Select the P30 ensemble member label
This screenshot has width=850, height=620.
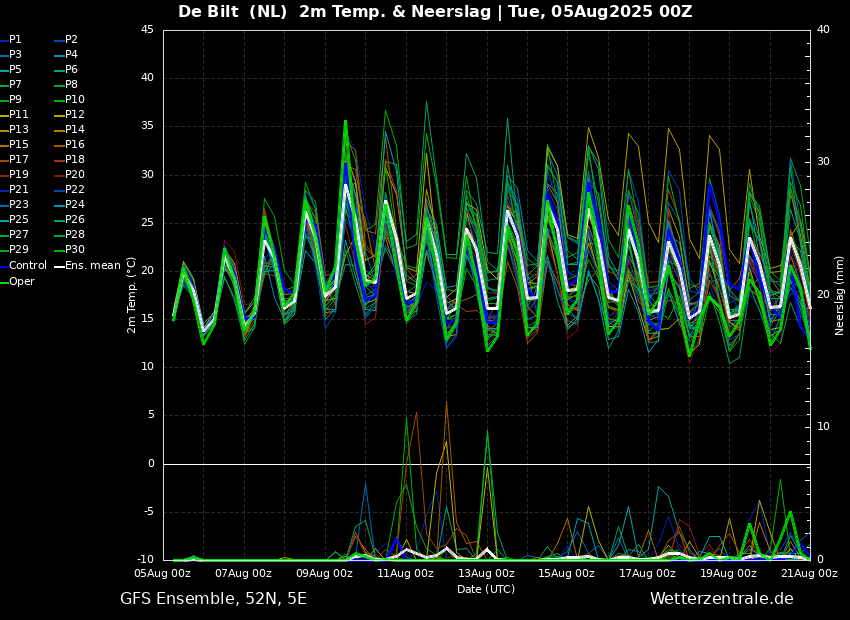point(74,250)
